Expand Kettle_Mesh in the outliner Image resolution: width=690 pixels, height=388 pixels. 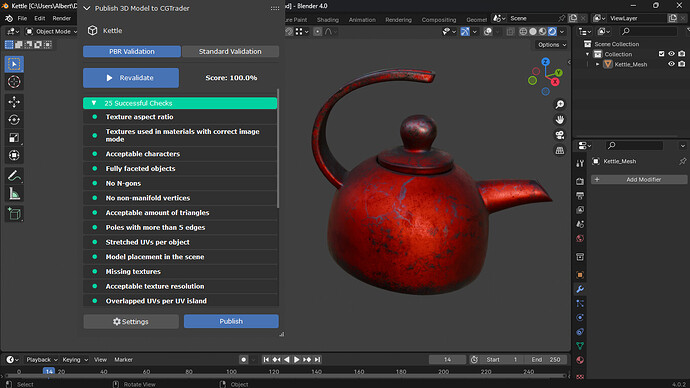click(598, 64)
